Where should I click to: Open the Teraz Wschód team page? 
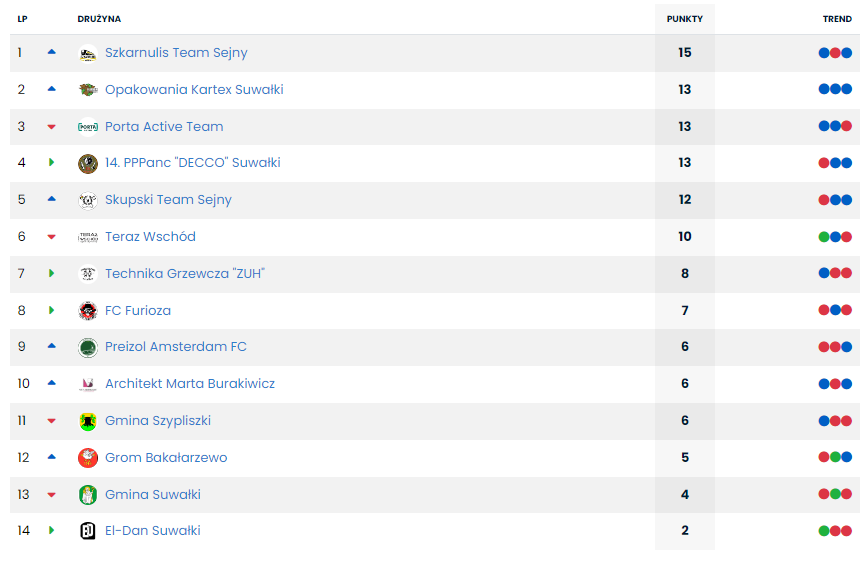pos(150,237)
